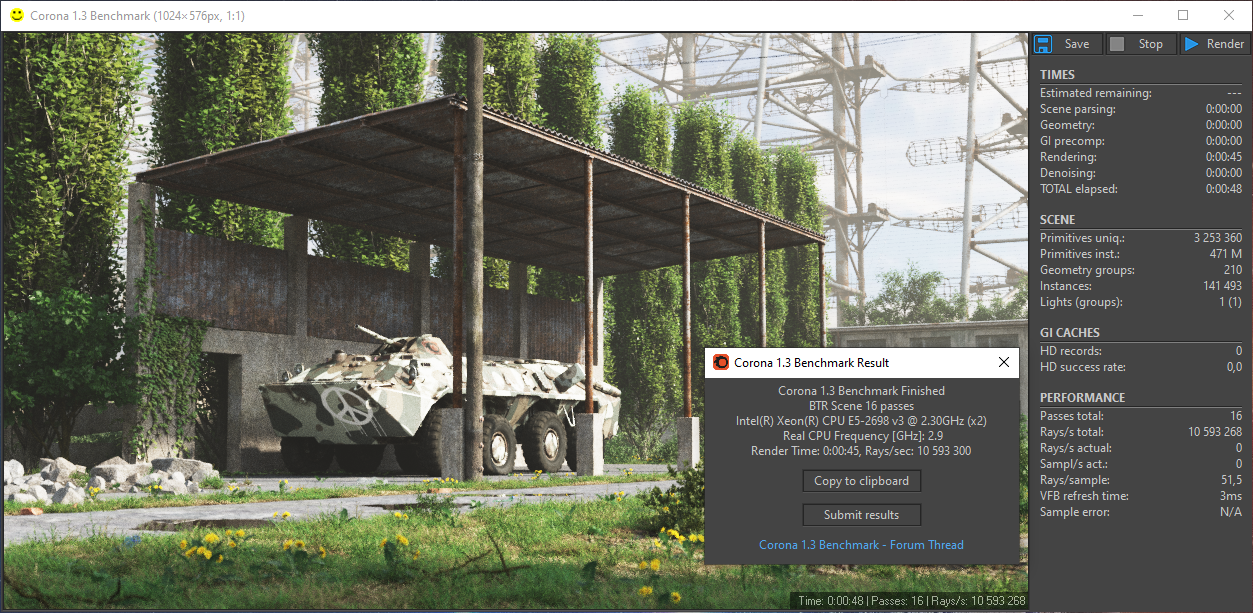Click the Intel Xeon CPU E5-2698 v3 line
Viewport: 1253px width, 613px height.
click(861, 421)
